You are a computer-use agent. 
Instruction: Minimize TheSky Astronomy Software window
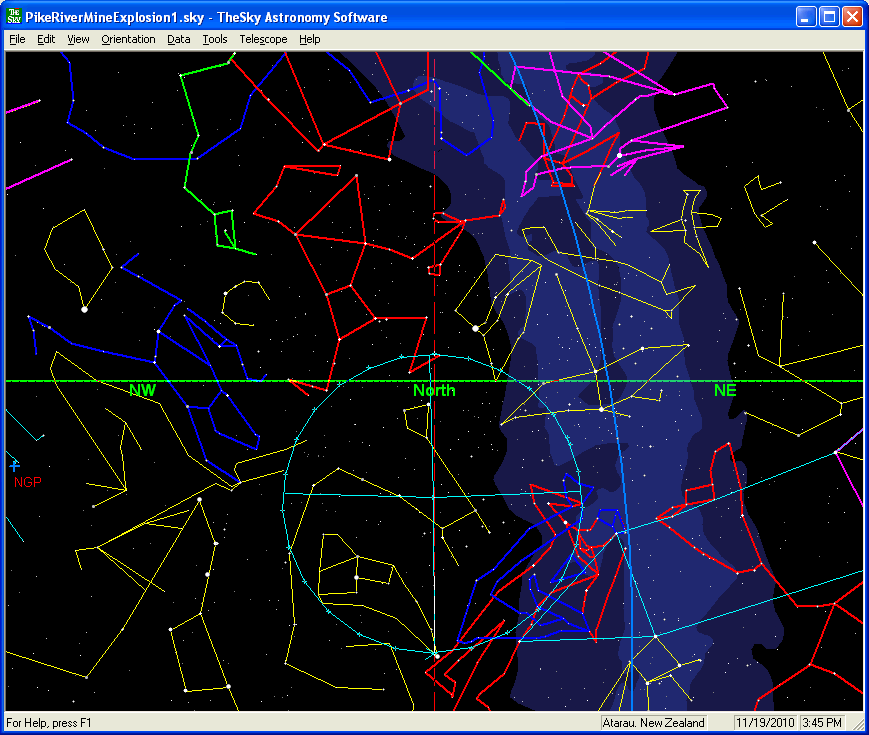(x=806, y=17)
